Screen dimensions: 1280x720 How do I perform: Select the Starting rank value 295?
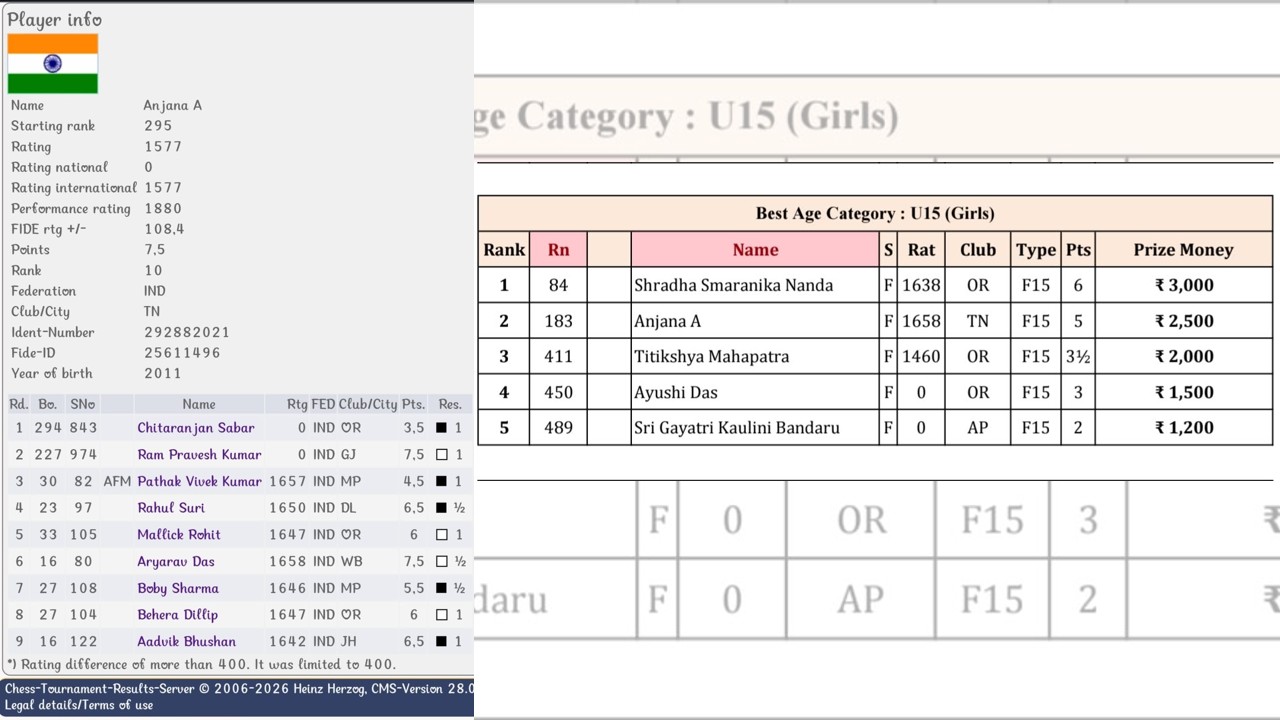[x=158, y=126]
